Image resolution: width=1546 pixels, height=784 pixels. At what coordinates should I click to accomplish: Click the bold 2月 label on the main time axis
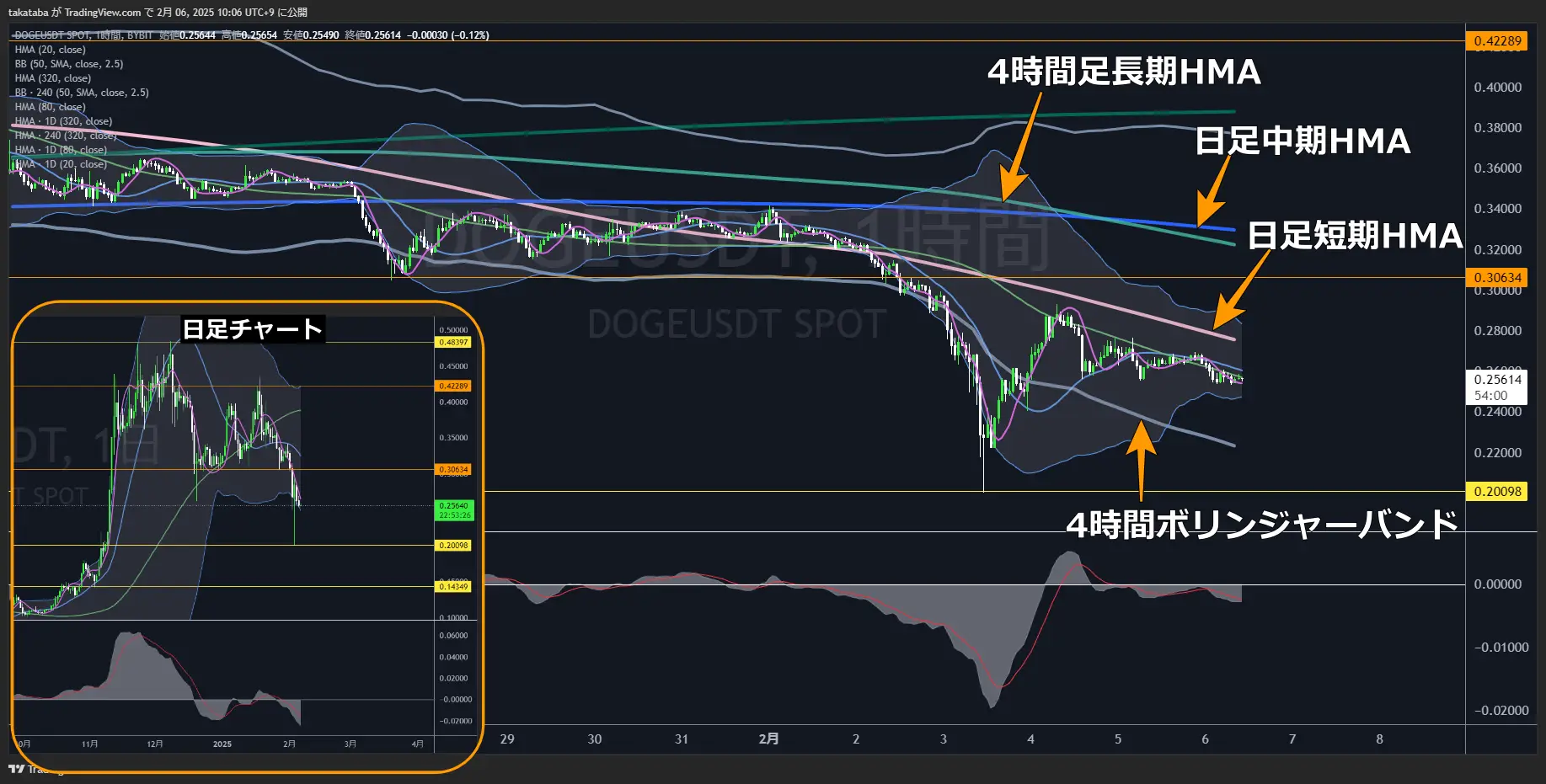(768, 739)
